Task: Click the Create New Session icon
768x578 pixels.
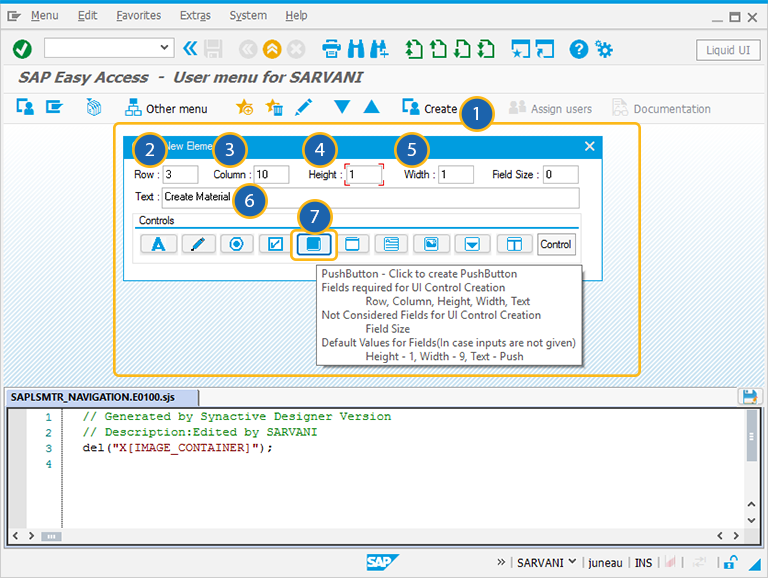Action: pyautogui.click(x=520, y=49)
